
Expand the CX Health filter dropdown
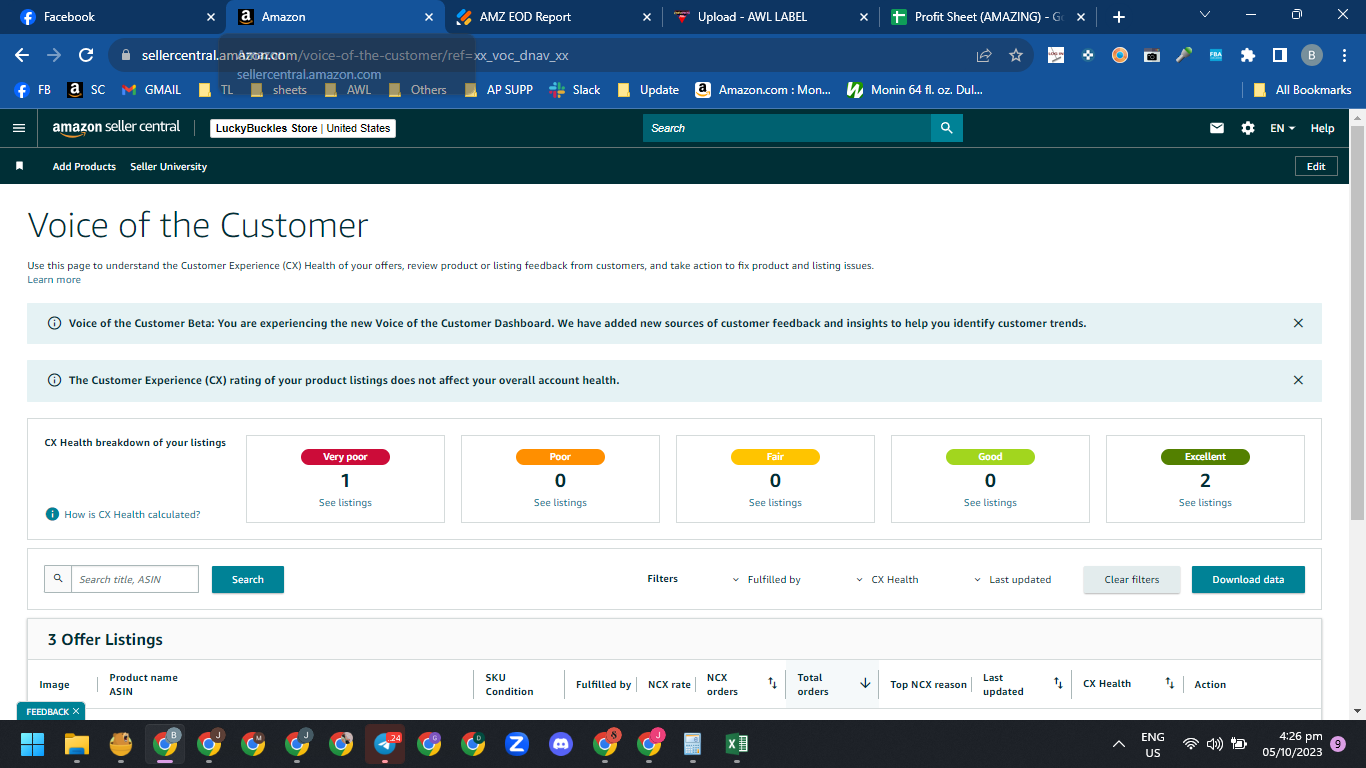point(887,579)
